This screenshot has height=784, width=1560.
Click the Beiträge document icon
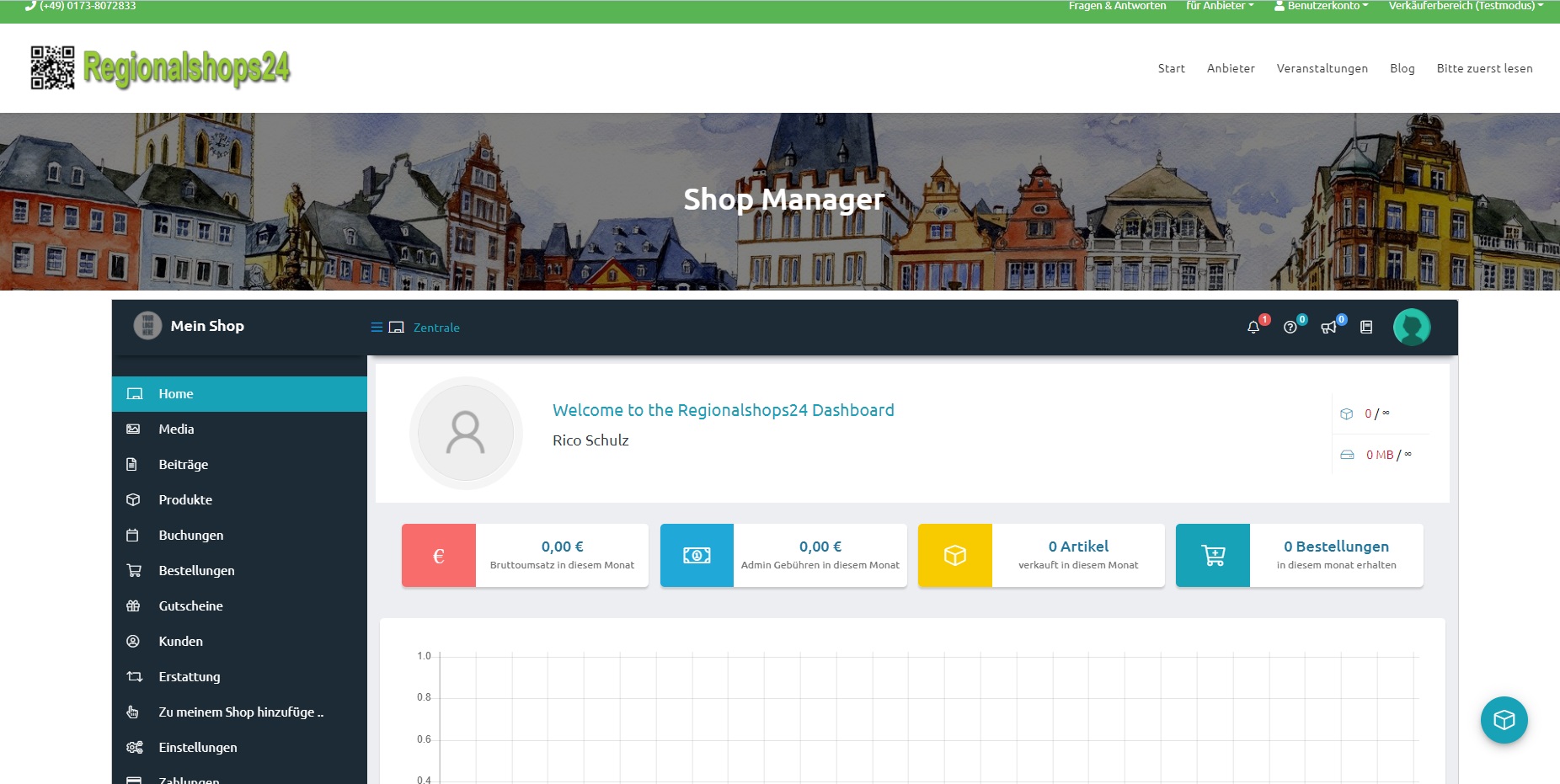[131, 464]
